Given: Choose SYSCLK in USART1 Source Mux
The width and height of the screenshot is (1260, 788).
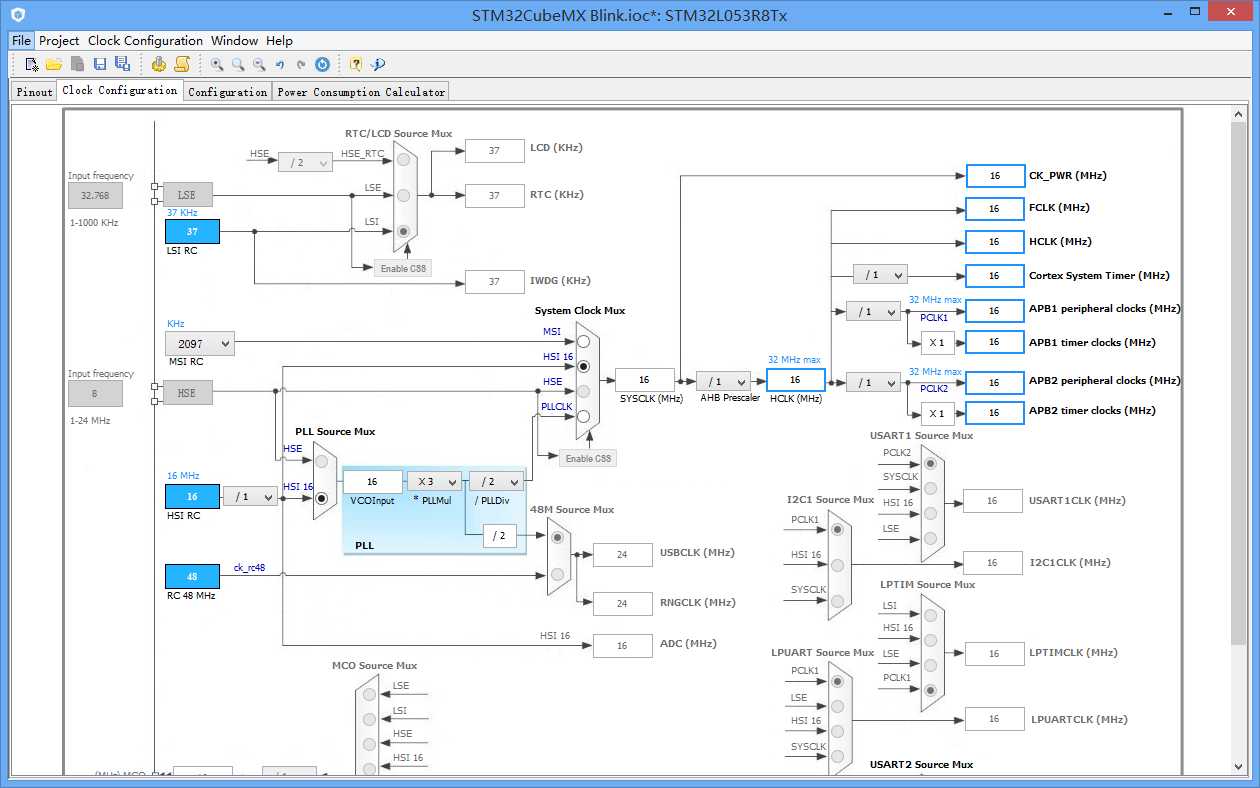Looking at the screenshot, I should [930, 488].
